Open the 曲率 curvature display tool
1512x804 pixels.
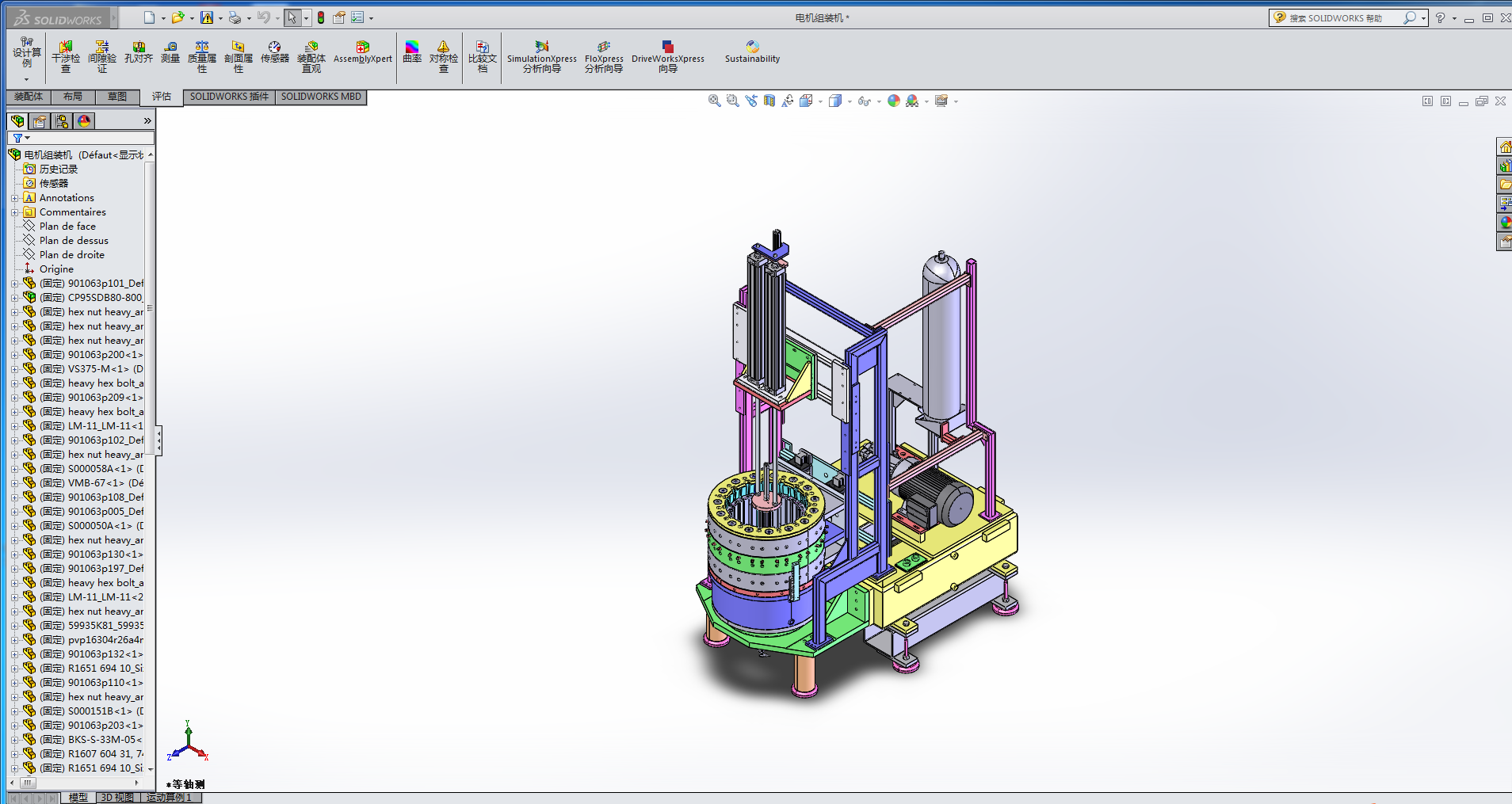412,52
